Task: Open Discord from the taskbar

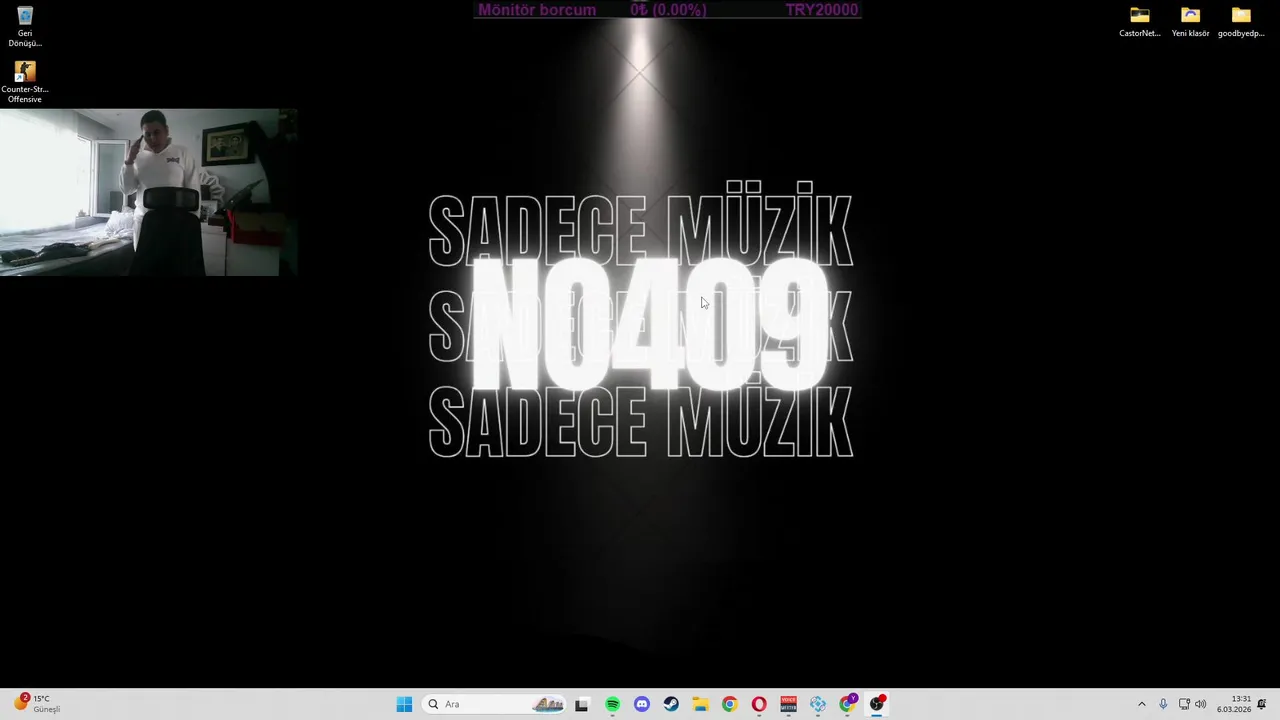Action: click(x=642, y=704)
